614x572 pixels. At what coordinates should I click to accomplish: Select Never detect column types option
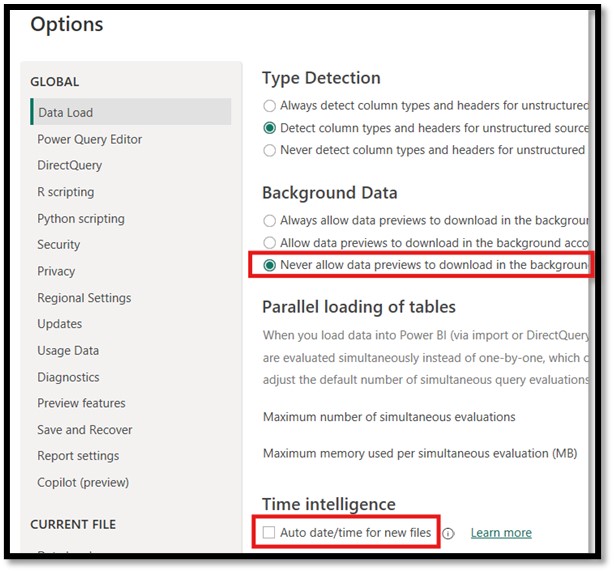pyautogui.click(x=269, y=150)
